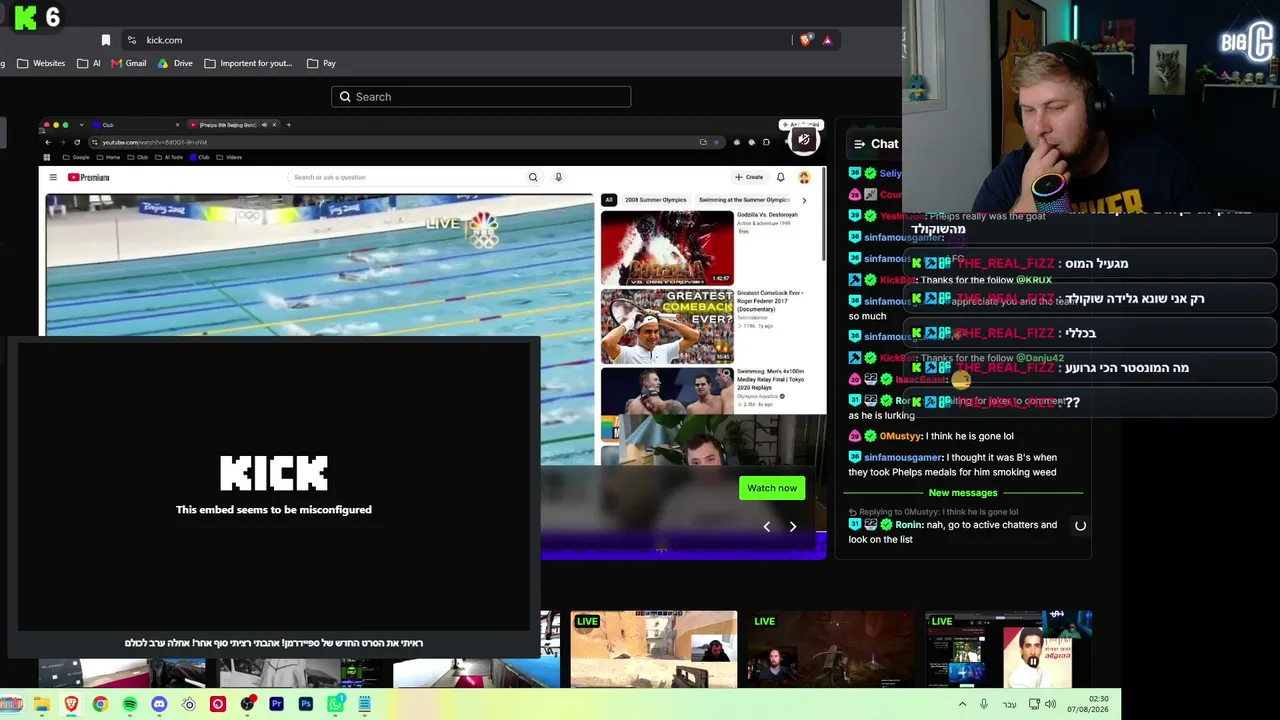Viewport: 1280px width, 720px height.
Task: Open the Drive bookmark
Action: 175,63
